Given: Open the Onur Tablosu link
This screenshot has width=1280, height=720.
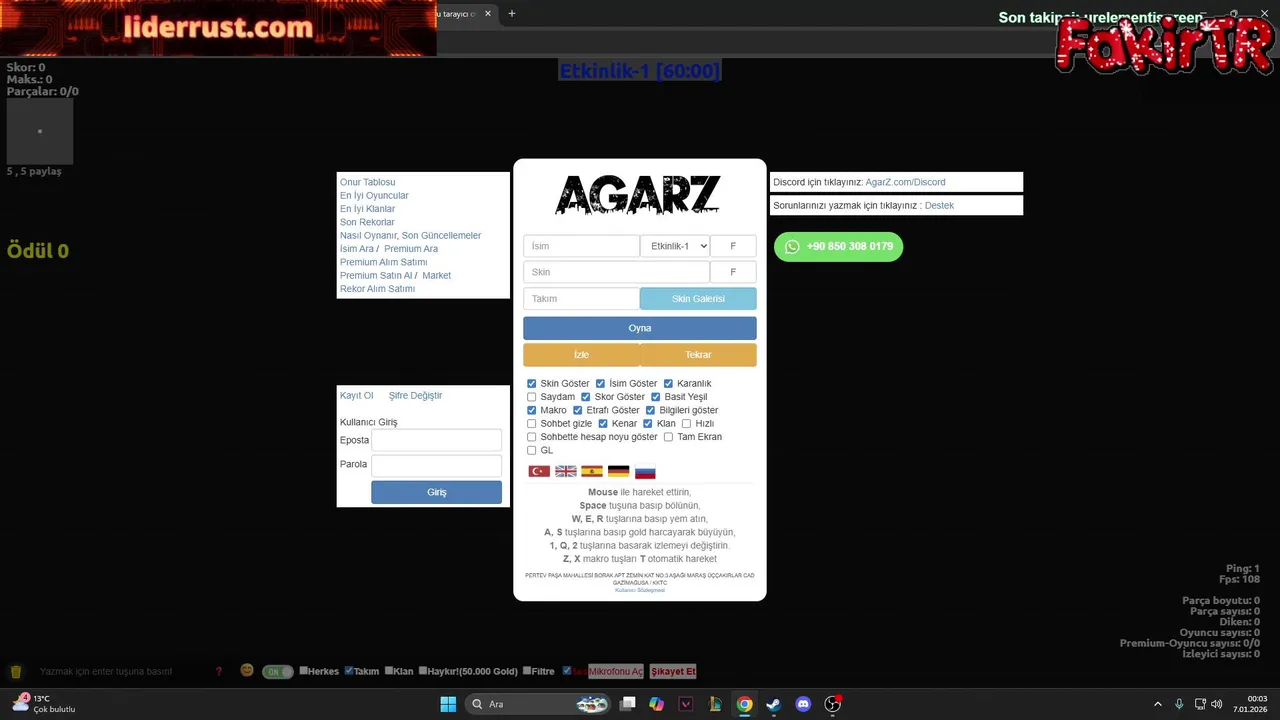Looking at the screenshot, I should [368, 182].
